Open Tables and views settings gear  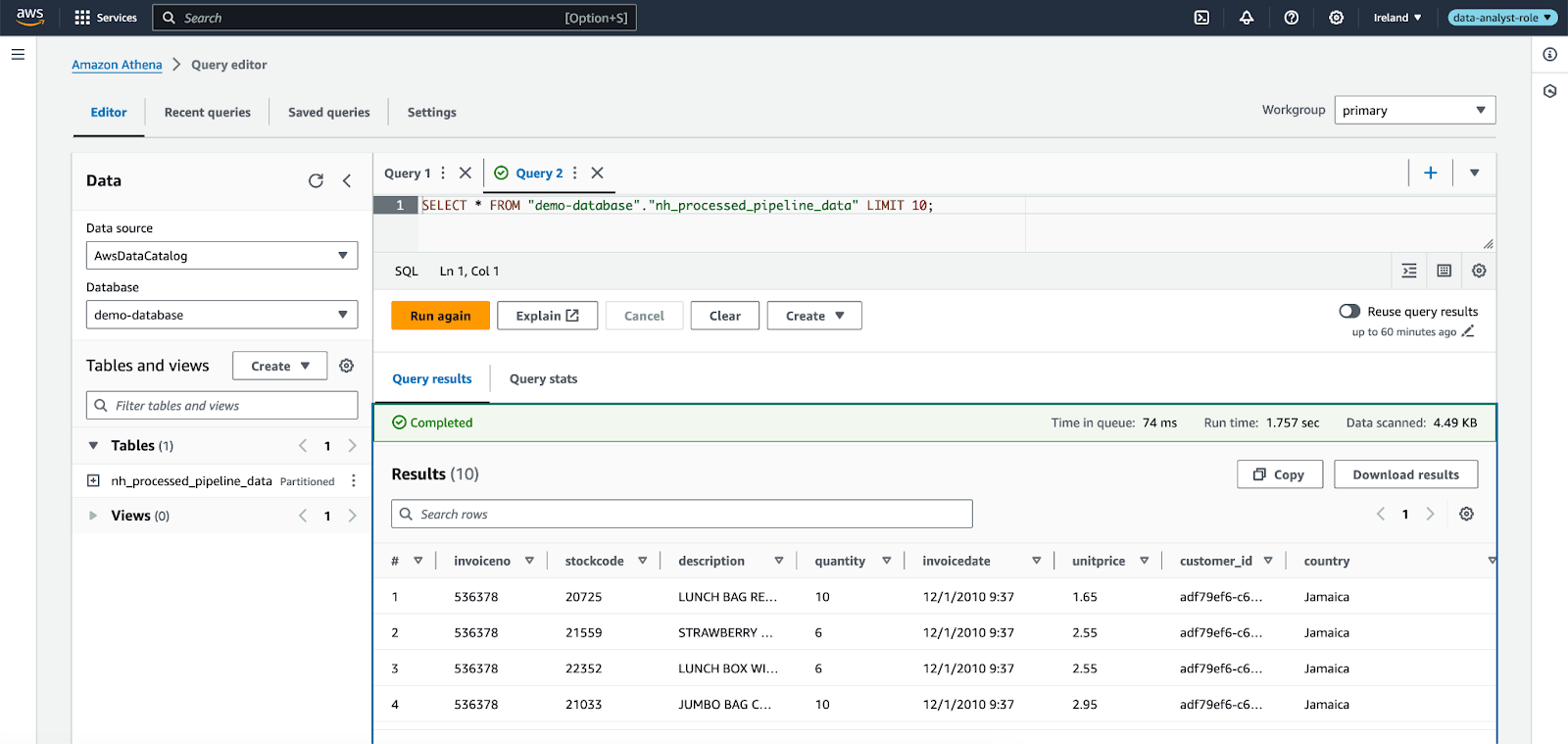346,366
